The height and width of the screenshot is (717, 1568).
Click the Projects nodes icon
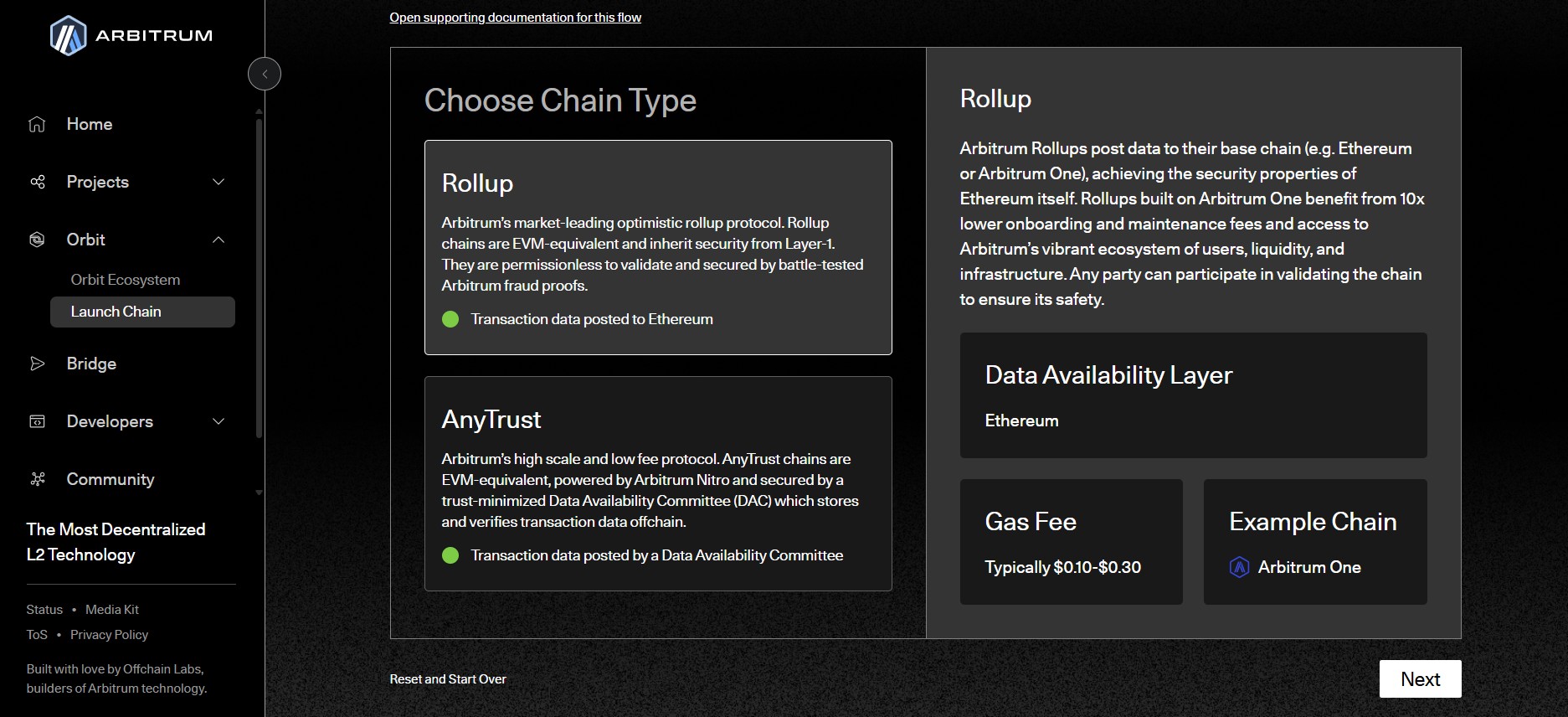click(x=37, y=182)
